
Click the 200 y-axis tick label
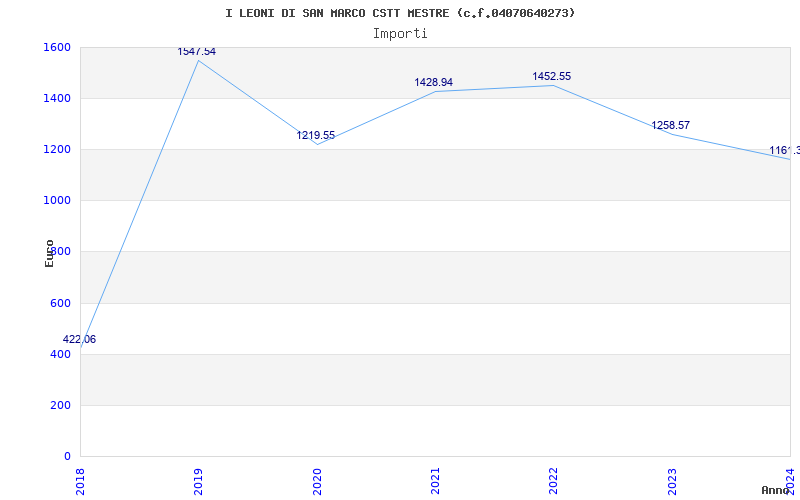(60, 406)
